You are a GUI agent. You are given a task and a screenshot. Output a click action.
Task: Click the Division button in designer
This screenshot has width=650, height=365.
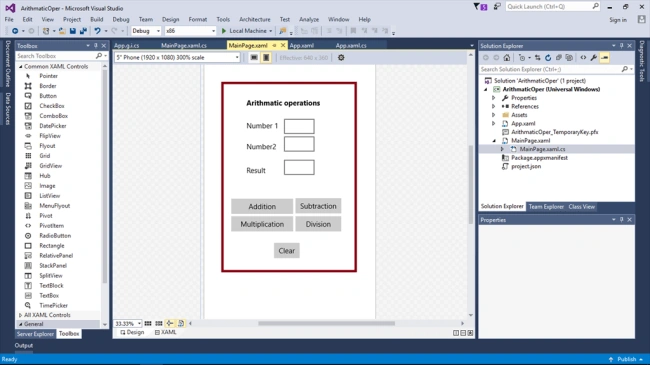click(x=318, y=224)
